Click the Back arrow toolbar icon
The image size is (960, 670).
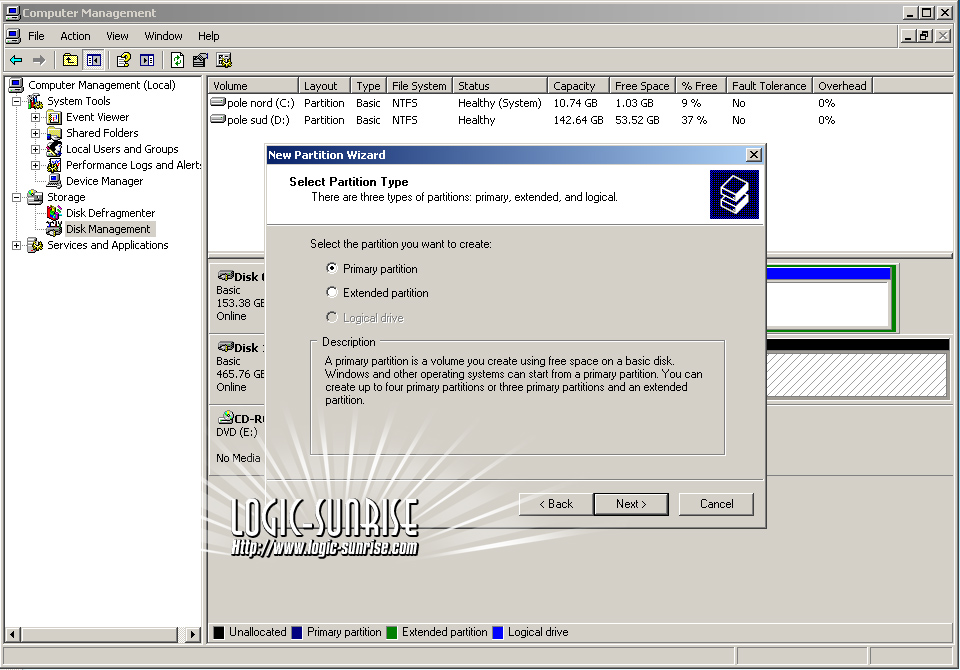tap(16, 60)
